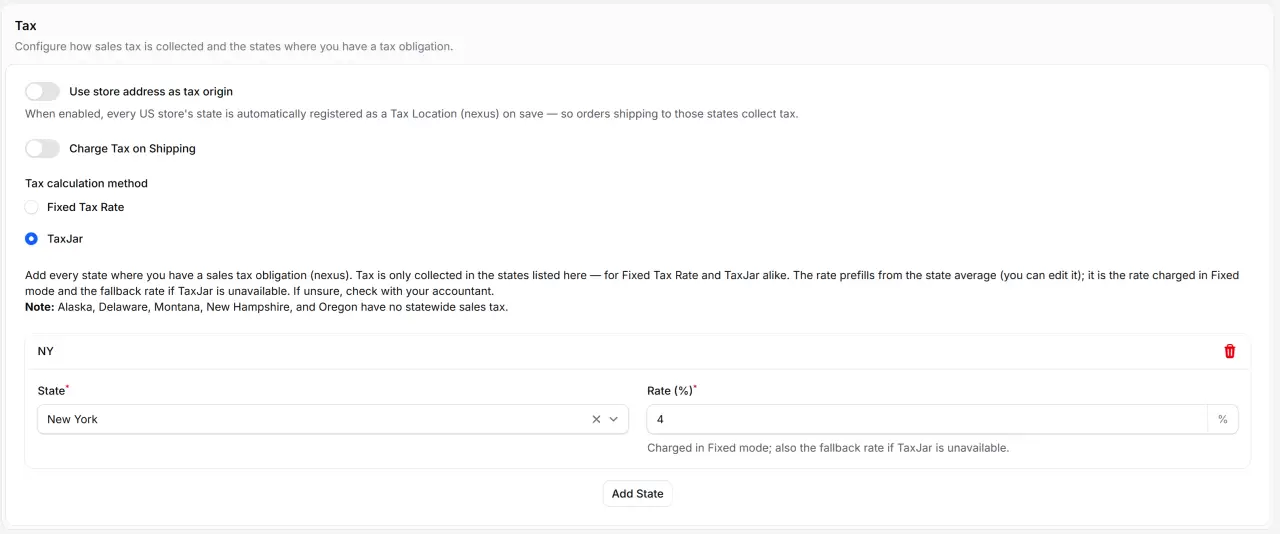The height and width of the screenshot is (534, 1280).
Task: Click the NY card header label
Action: pyautogui.click(x=46, y=351)
